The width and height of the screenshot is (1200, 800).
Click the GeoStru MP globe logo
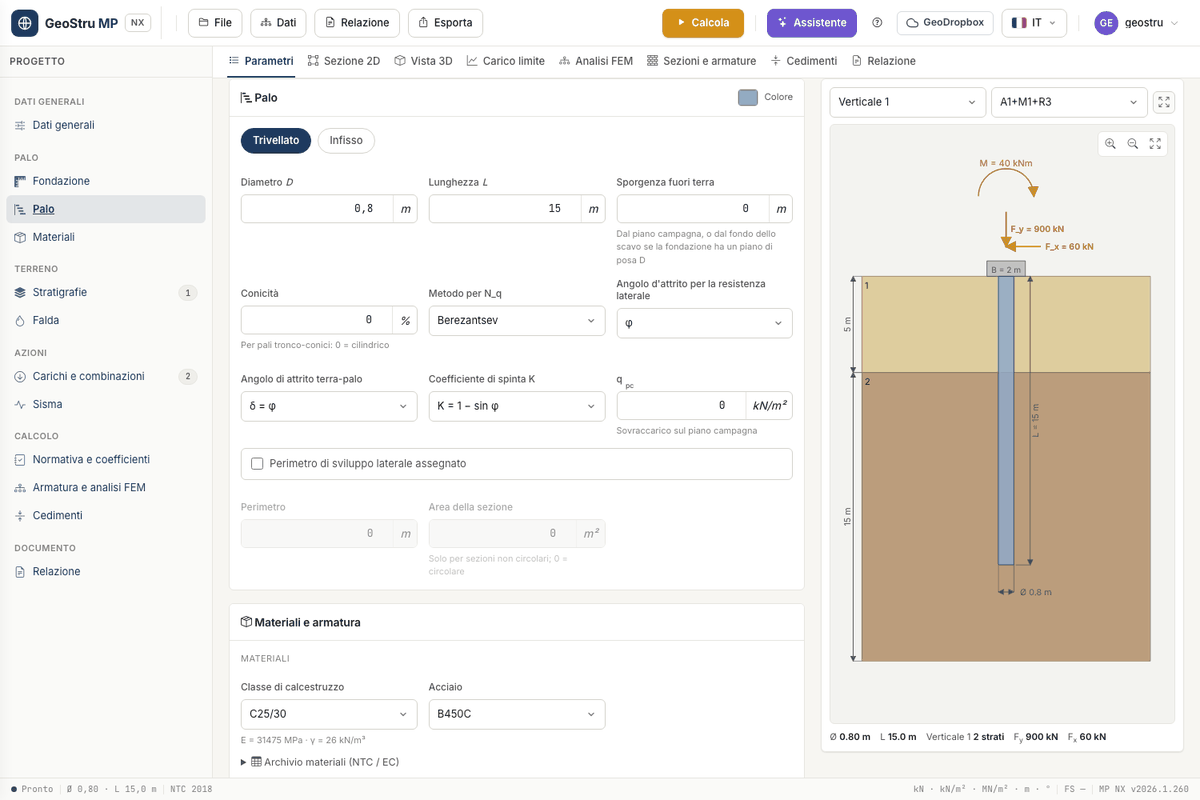24,23
